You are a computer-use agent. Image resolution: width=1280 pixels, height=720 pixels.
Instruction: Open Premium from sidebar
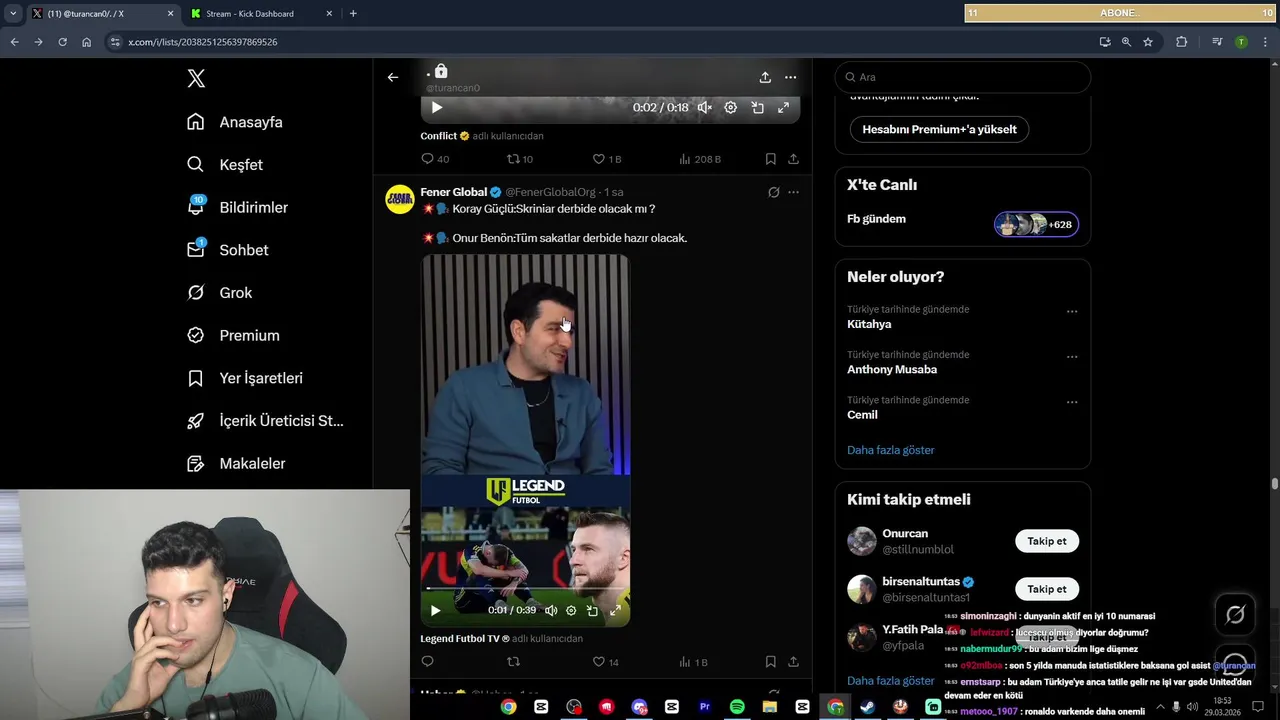pyautogui.click(x=233, y=336)
